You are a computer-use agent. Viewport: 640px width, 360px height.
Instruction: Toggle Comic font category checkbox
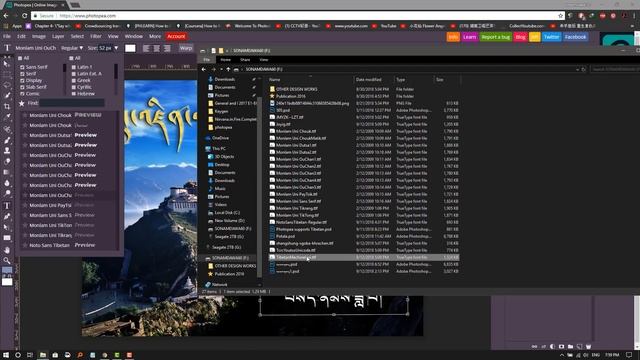[22, 93]
